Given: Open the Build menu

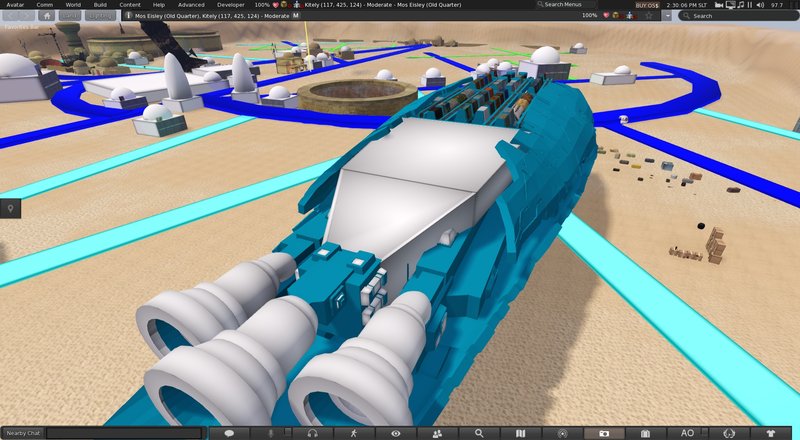Looking at the screenshot, I should pos(100,5).
